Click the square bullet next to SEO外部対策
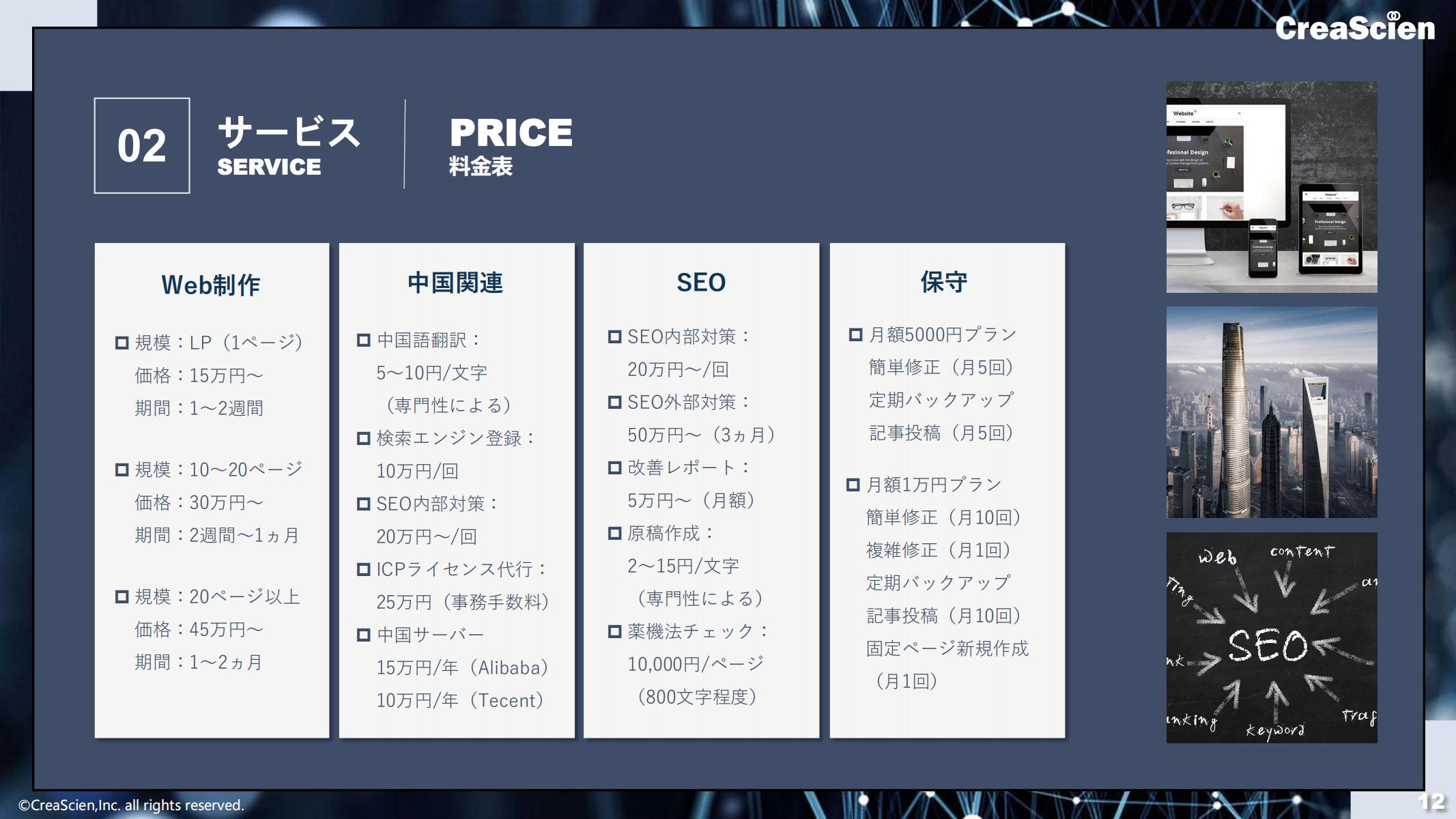Viewport: 1456px width, 819px height. [614, 402]
